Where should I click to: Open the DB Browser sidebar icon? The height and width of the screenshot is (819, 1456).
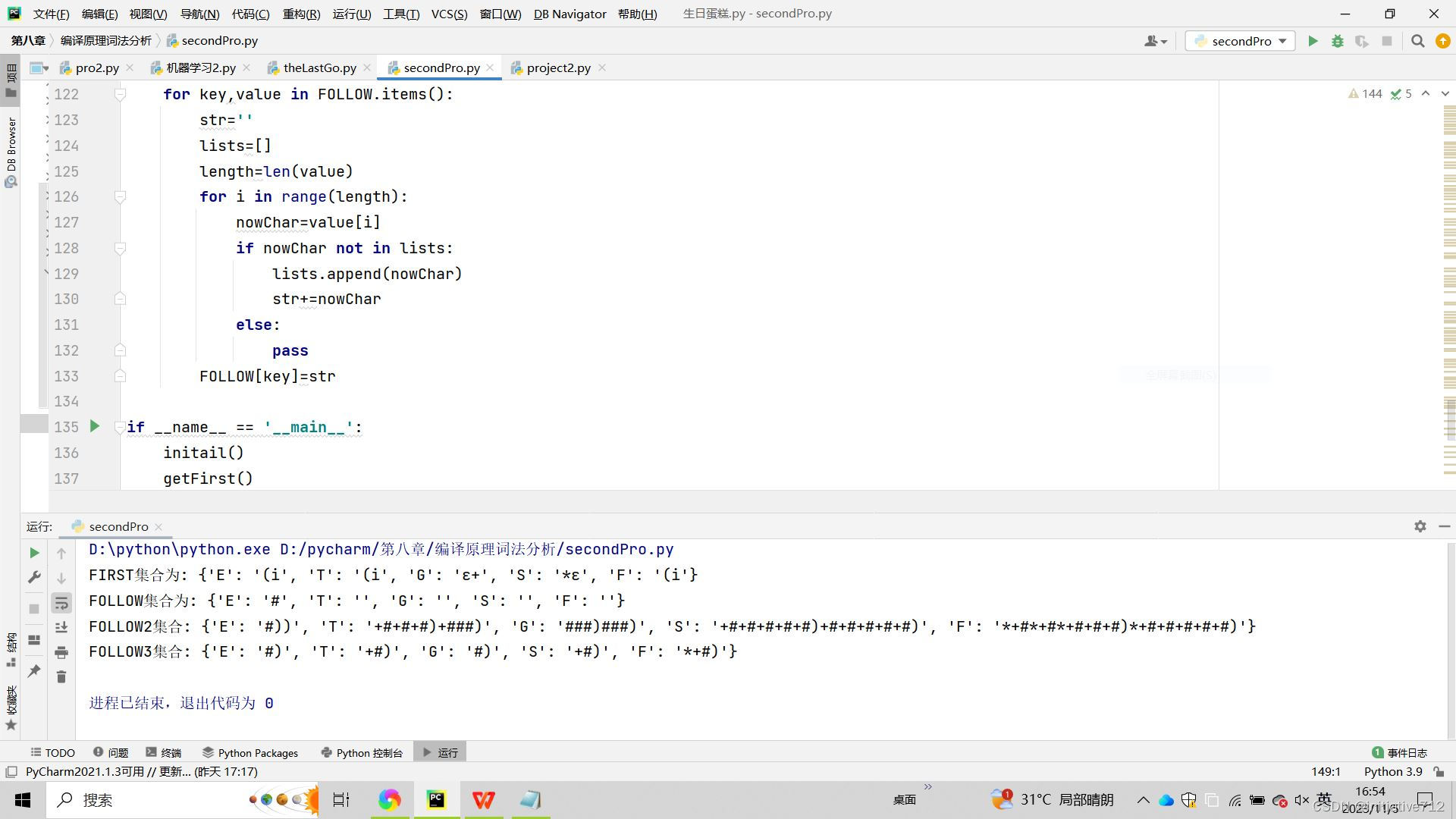tap(11, 149)
